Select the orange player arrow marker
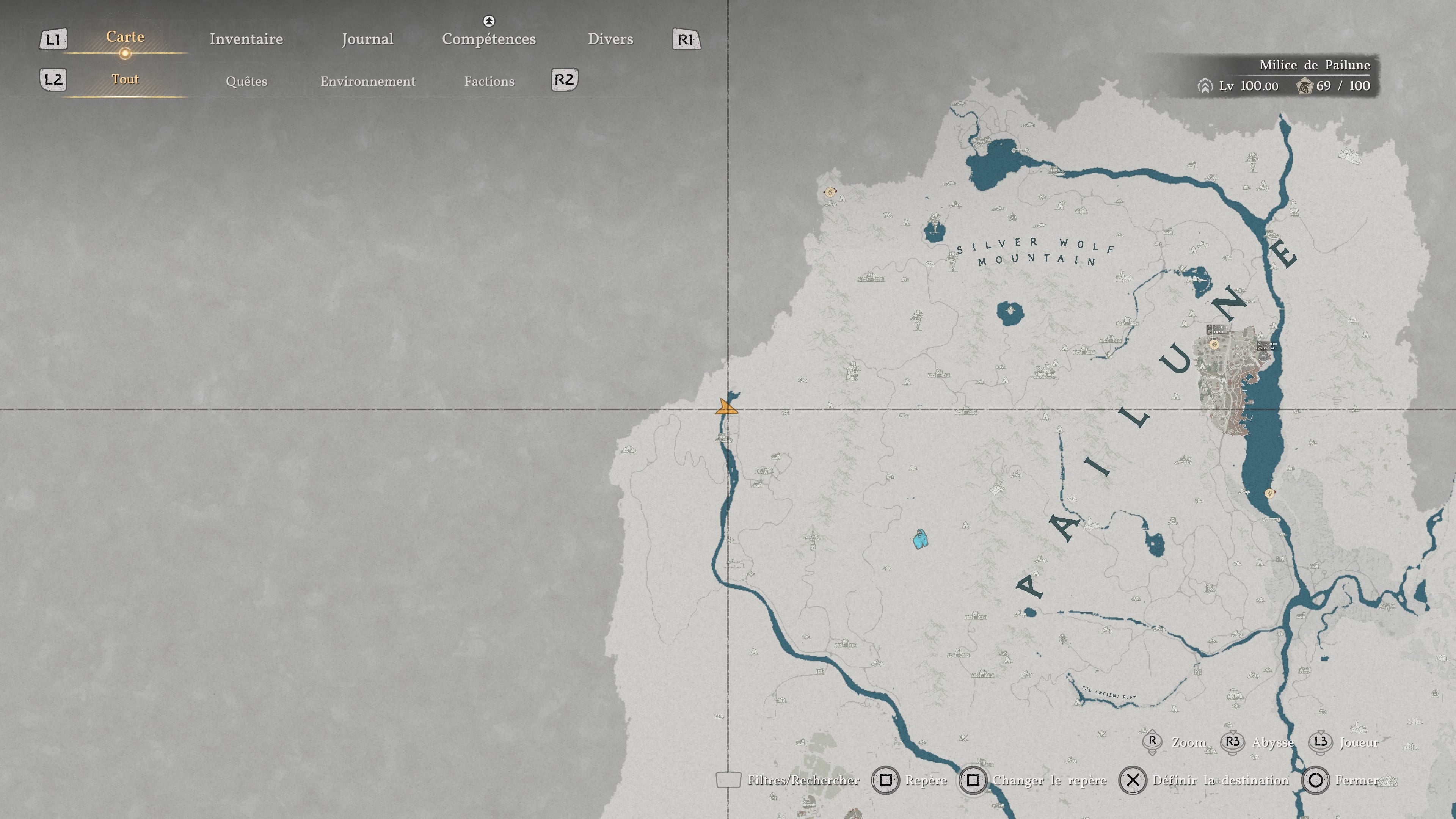Viewport: 1456px width, 819px height. click(x=726, y=407)
